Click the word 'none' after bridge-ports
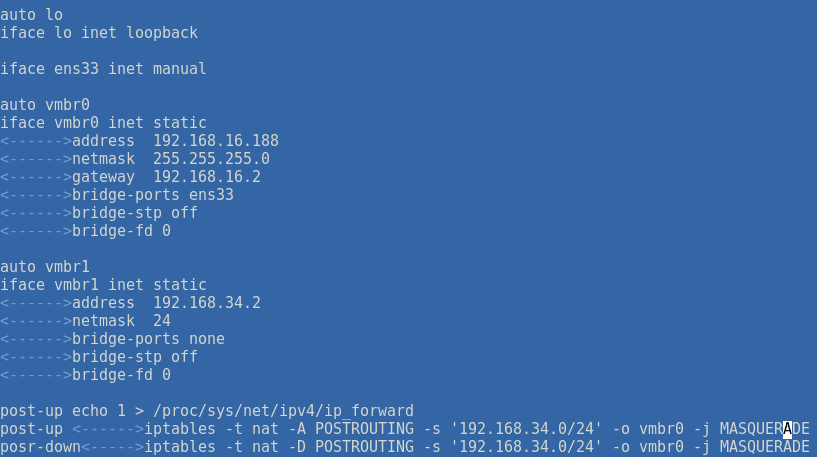The image size is (817, 457). point(207,338)
